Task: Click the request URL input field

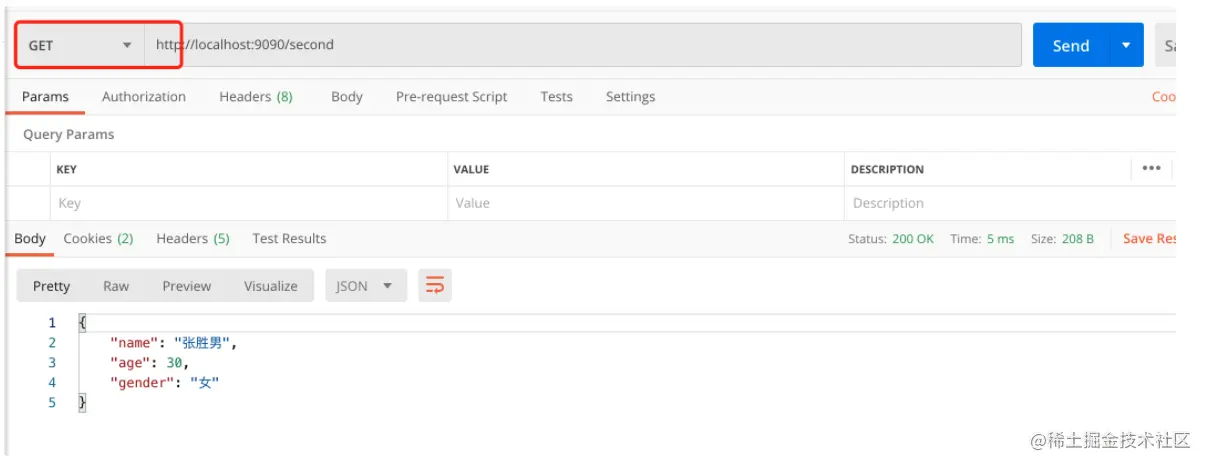Action: (x=580, y=45)
